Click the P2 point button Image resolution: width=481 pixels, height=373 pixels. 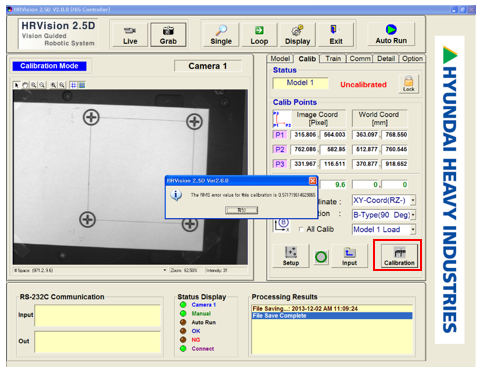(x=280, y=150)
